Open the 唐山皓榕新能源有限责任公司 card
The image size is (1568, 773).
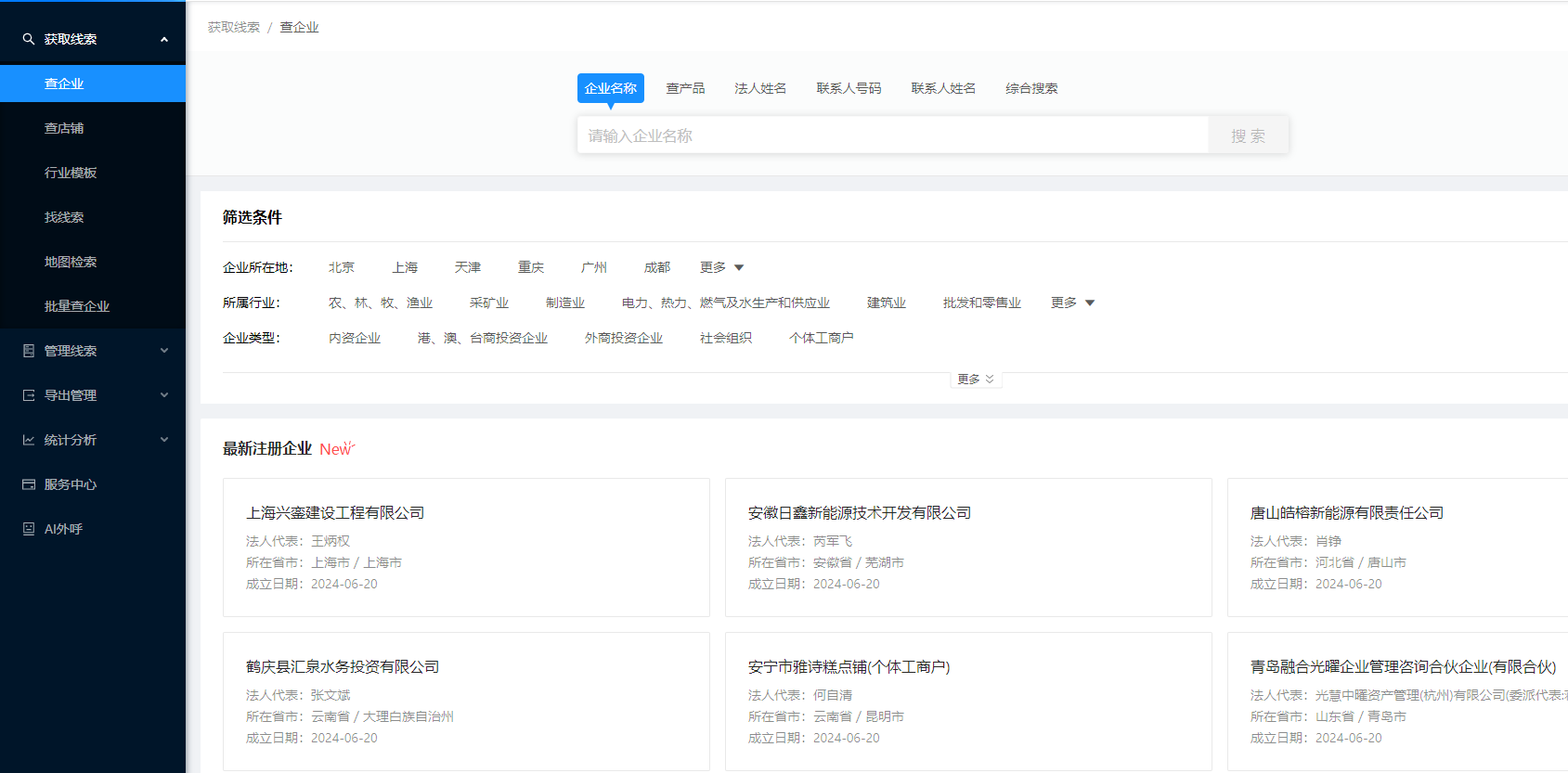pyautogui.click(x=1397, y=548)
